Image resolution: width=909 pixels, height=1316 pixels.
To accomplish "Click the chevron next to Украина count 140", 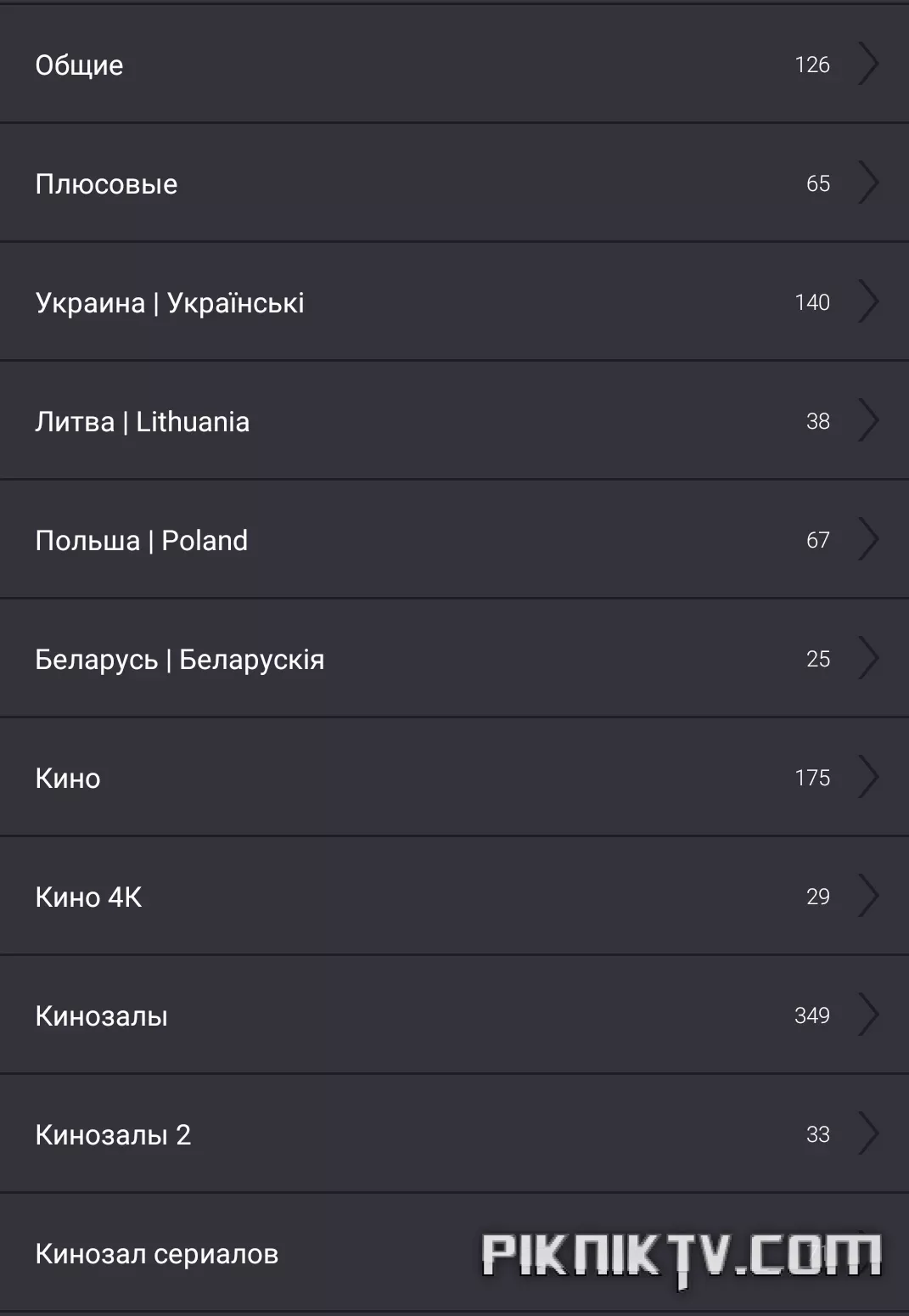I will click(x=868, y=301).
